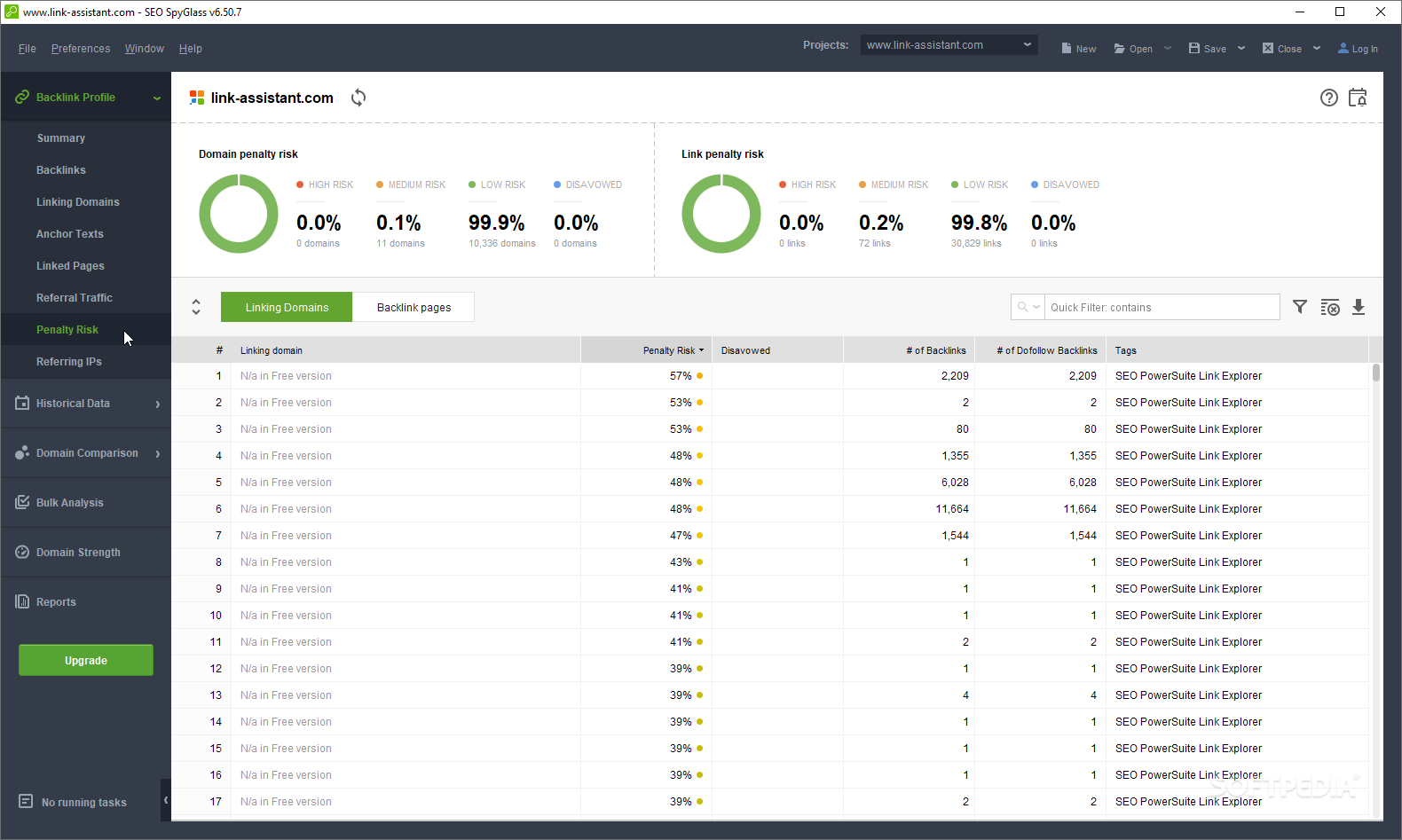Click the Reports icon
This screenshot has width=1402, height=840.
(22, 601)
